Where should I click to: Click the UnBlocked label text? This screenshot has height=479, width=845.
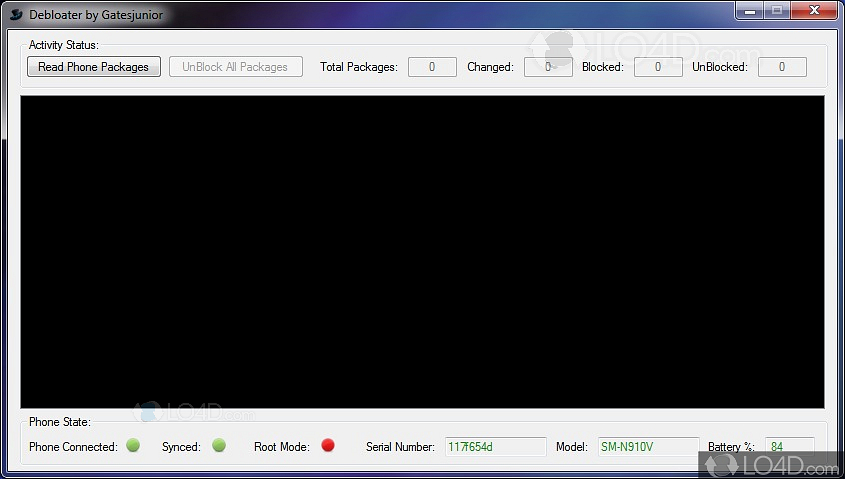tap(720, 67)
